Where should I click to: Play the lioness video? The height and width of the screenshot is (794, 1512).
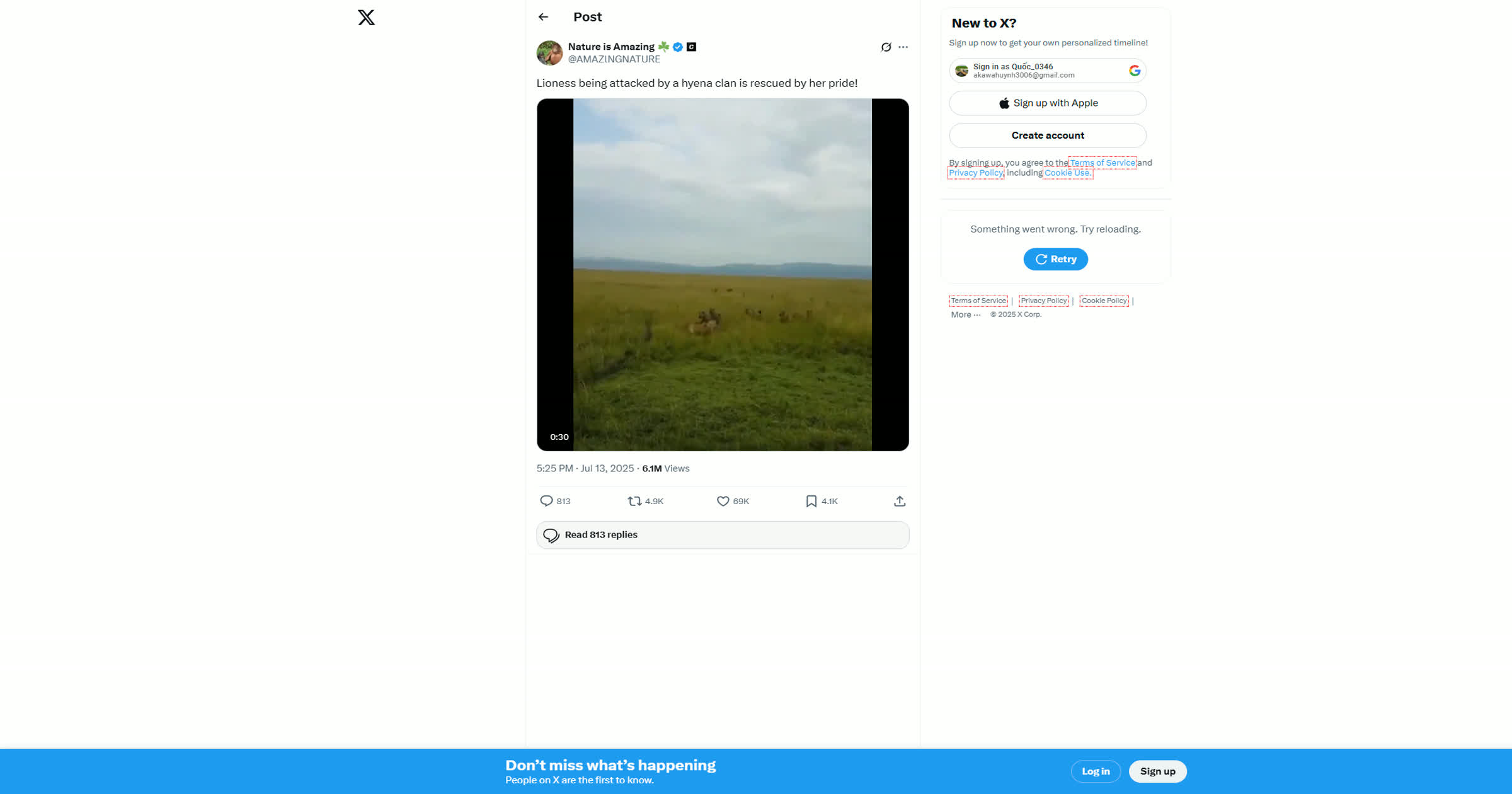pyautogui.click(x=722, y=274)
